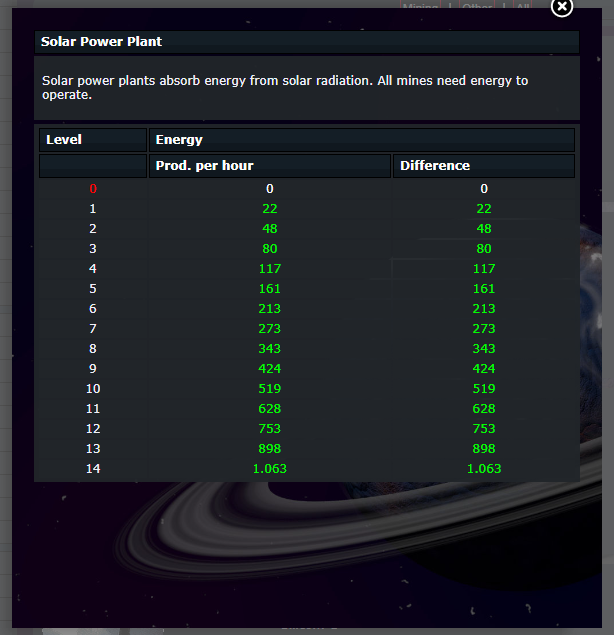Click the Prod. per hour header
The height and width of the screenshot is (635, 614).
270,166
